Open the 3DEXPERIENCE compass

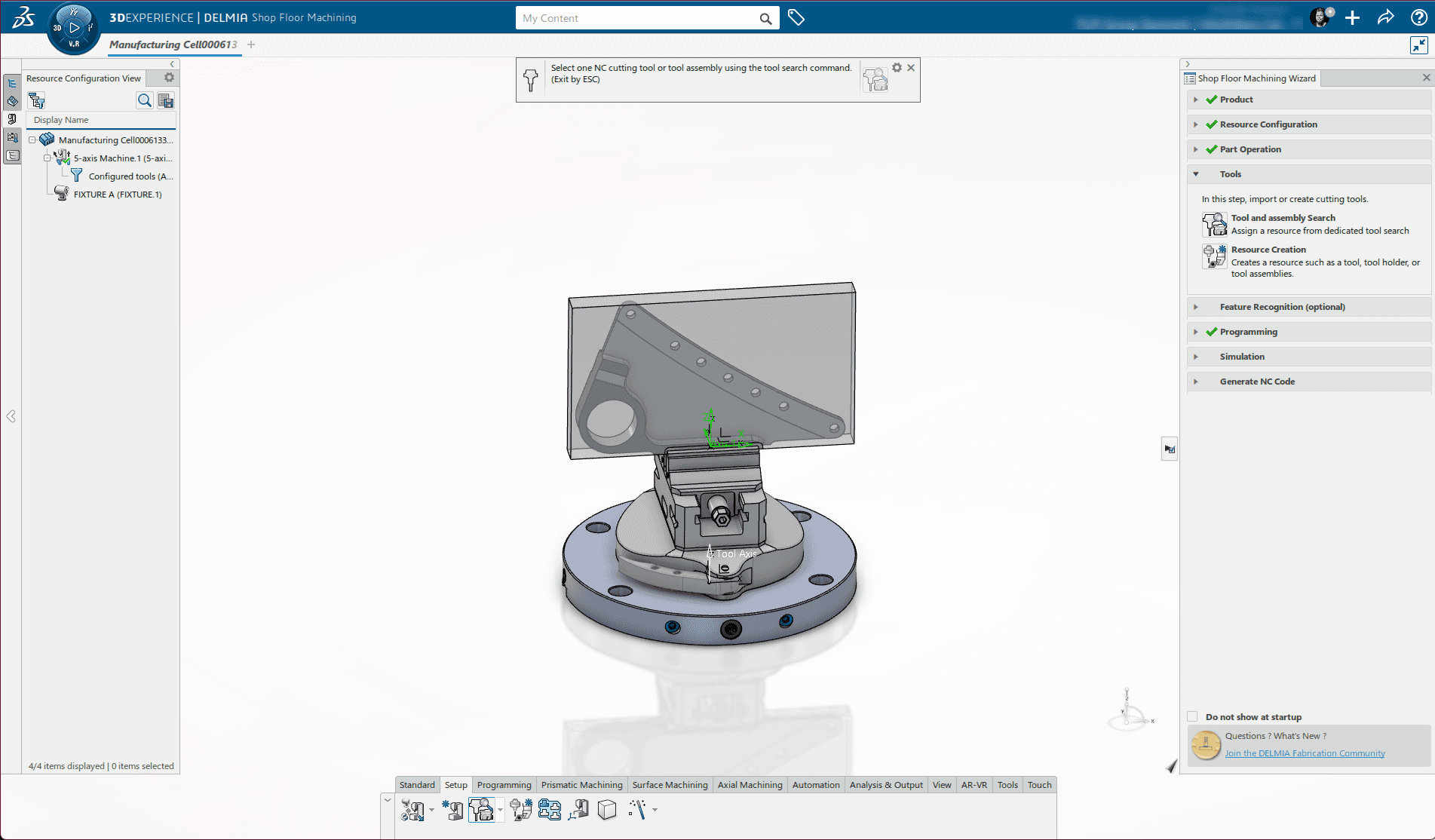73,29
